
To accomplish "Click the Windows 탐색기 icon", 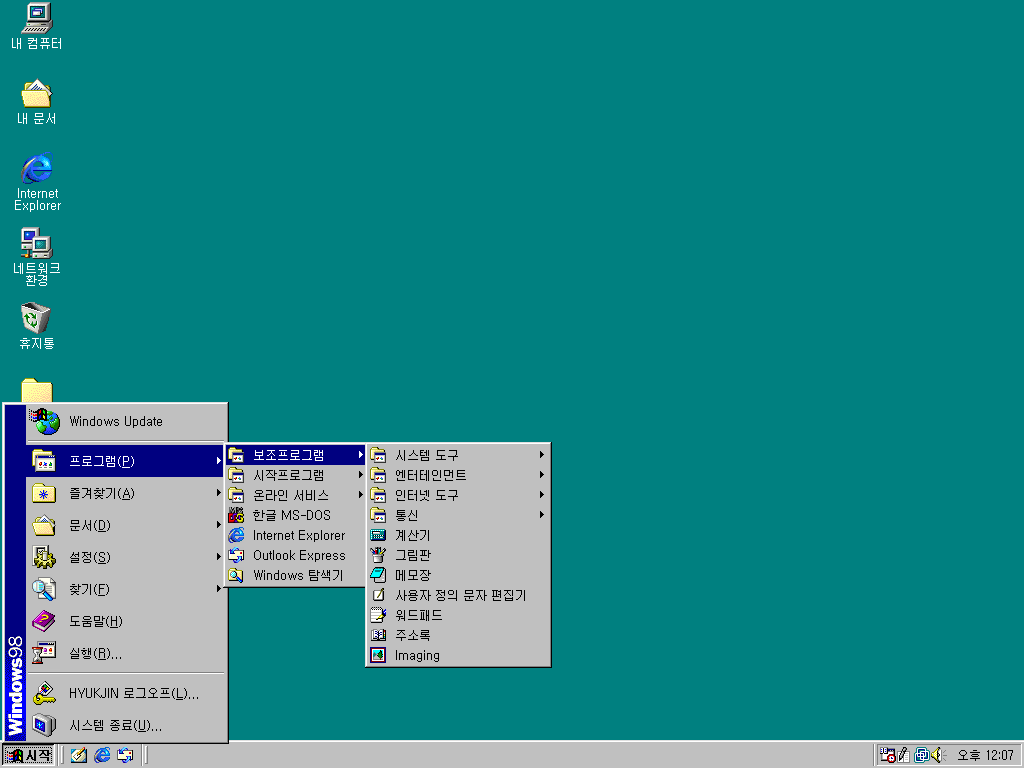I will click(236, 575).
